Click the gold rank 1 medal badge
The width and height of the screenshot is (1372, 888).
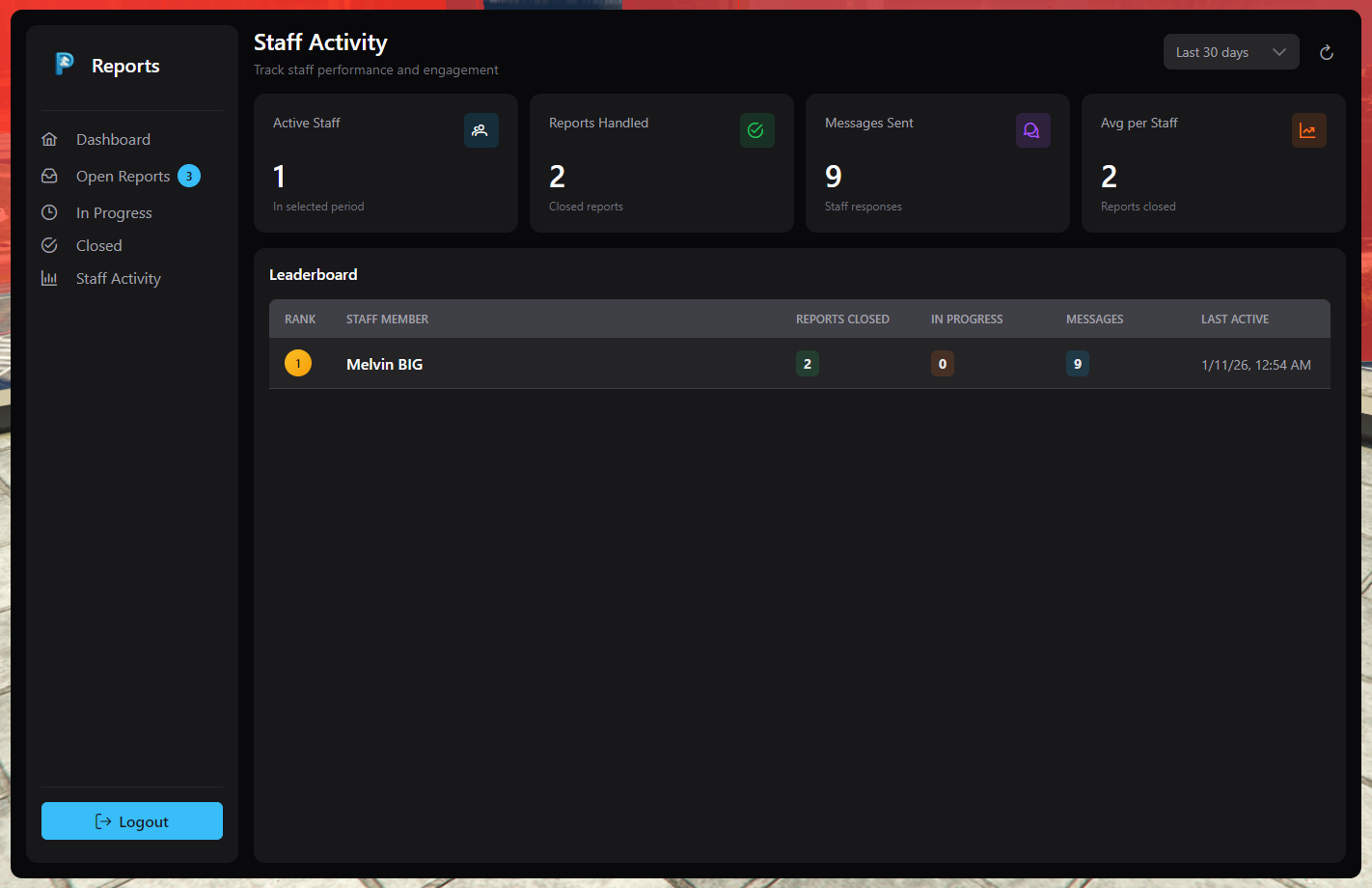[x=298, y=363]
